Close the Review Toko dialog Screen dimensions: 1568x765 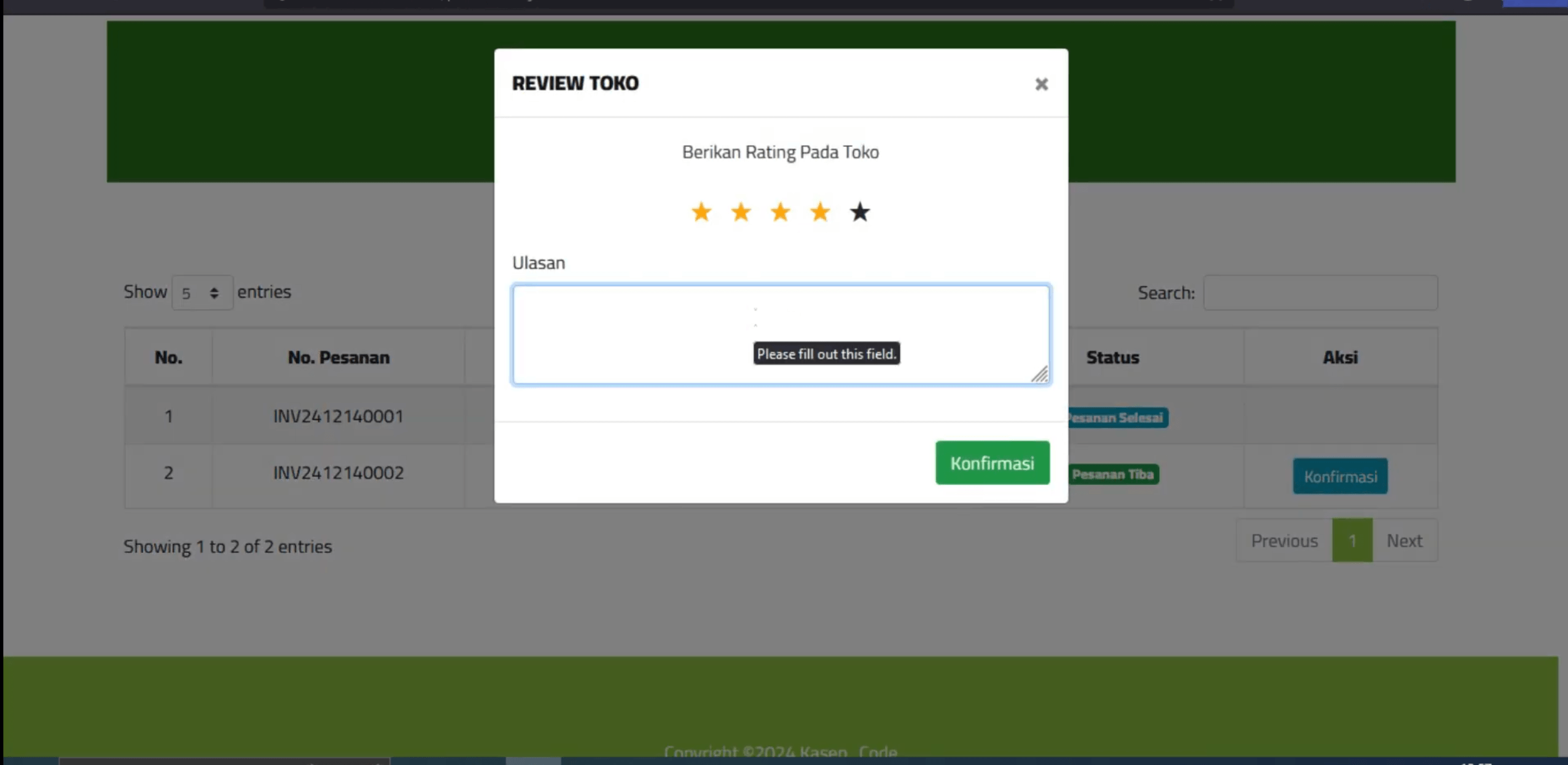pos(1041,84)
